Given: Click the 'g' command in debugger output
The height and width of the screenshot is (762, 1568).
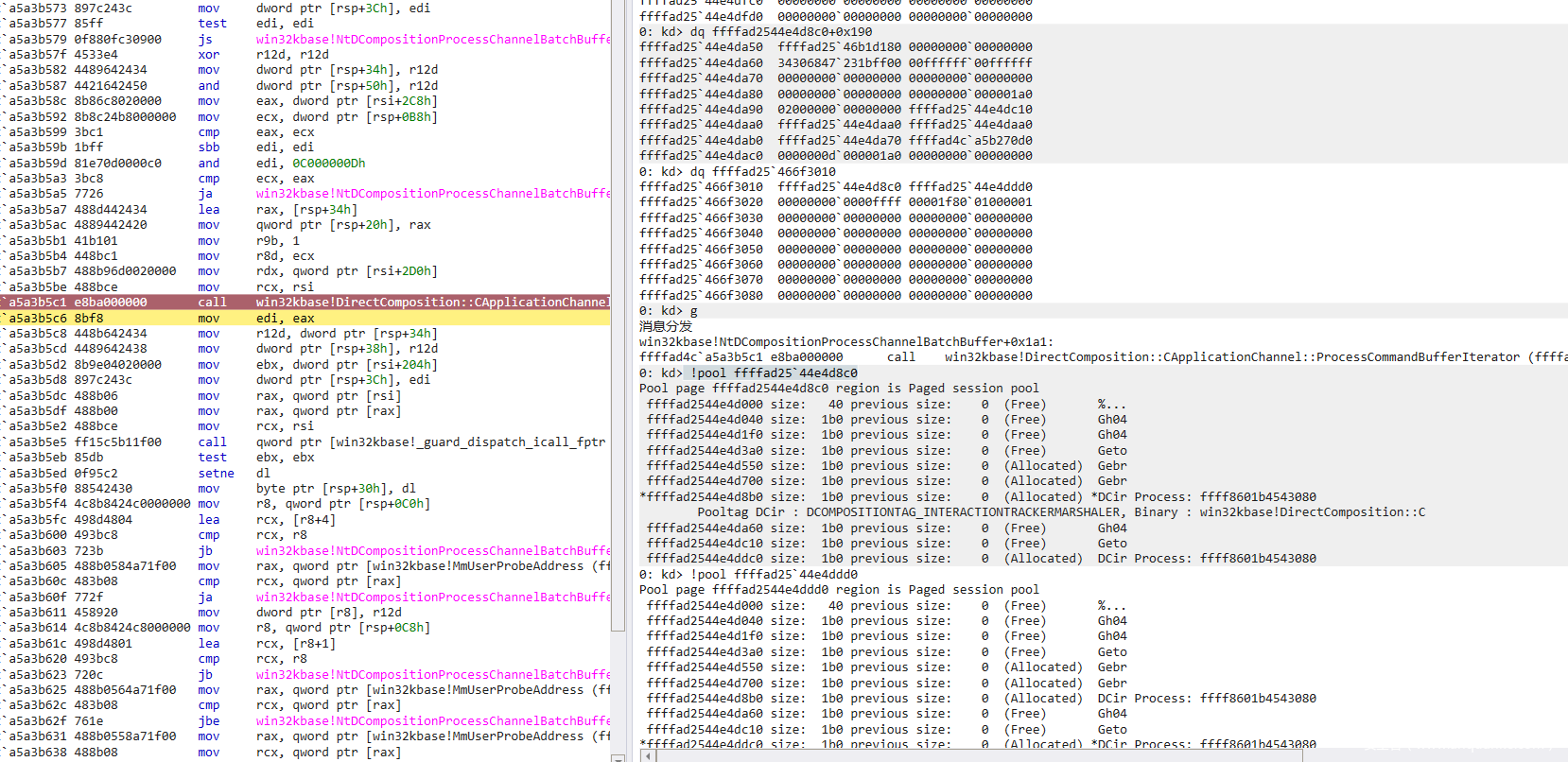Looking at the screenshot, I should click(x=693, y=311).
